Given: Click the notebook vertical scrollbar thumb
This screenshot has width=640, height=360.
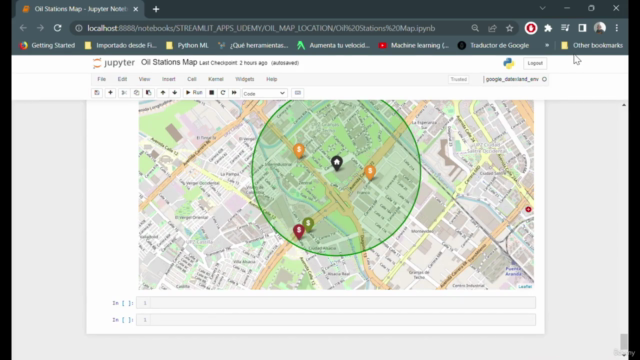Looking at the screenshot, I should pyautogui.click(x=623, y=342).
